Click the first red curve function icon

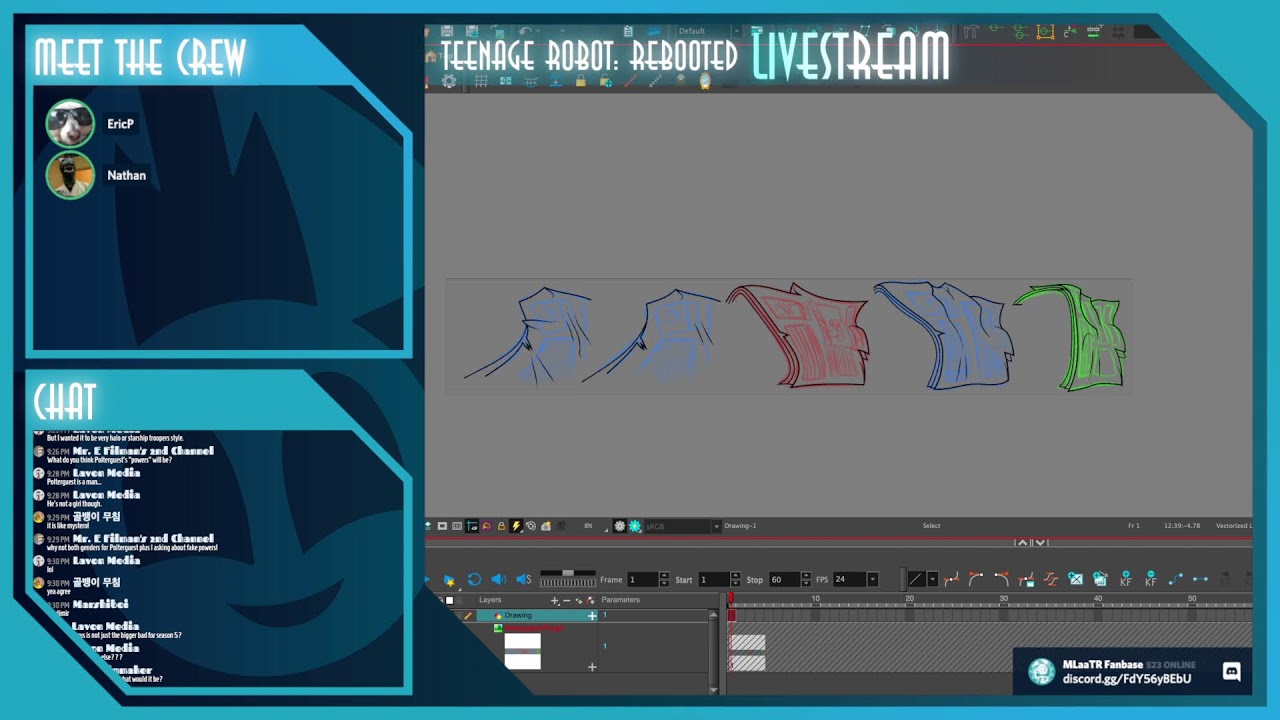tap(951, 579)
